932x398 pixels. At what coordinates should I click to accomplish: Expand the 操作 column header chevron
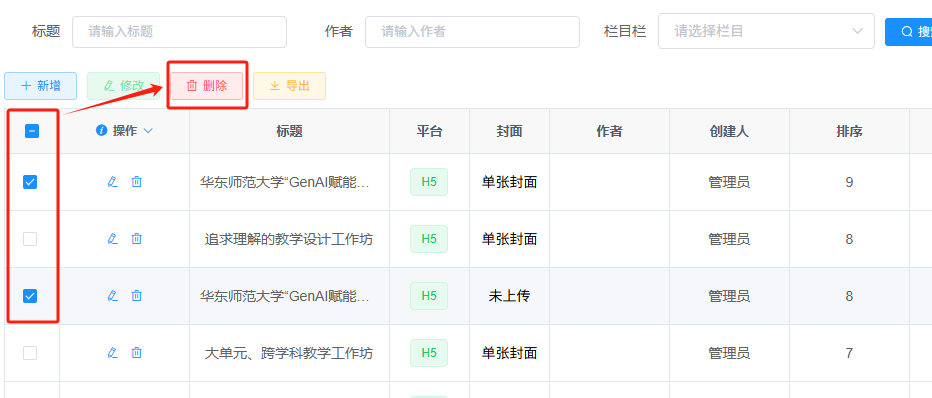click(149, 131)
